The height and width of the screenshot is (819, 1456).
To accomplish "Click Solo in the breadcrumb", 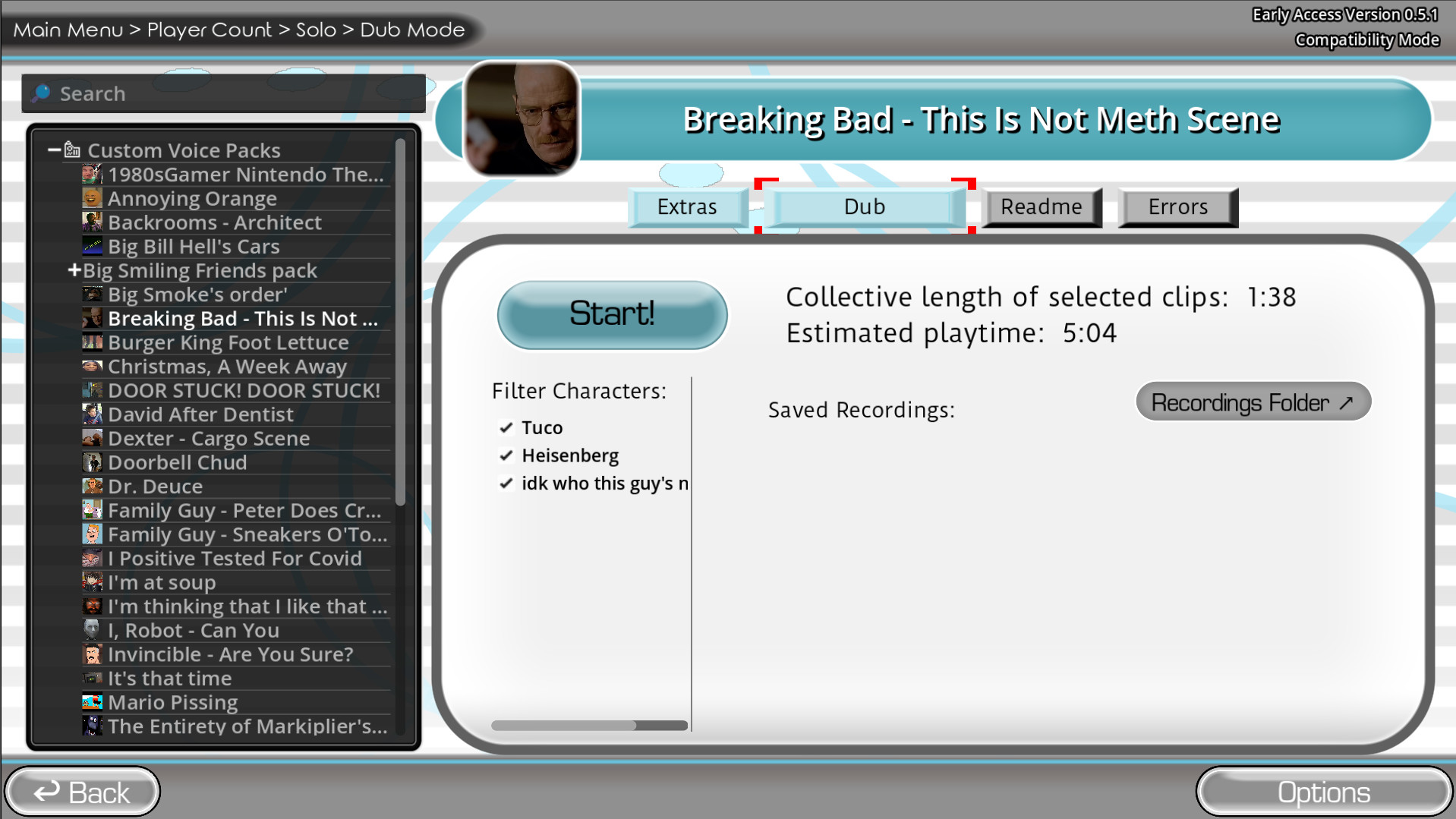I will [x=316, y=30].
